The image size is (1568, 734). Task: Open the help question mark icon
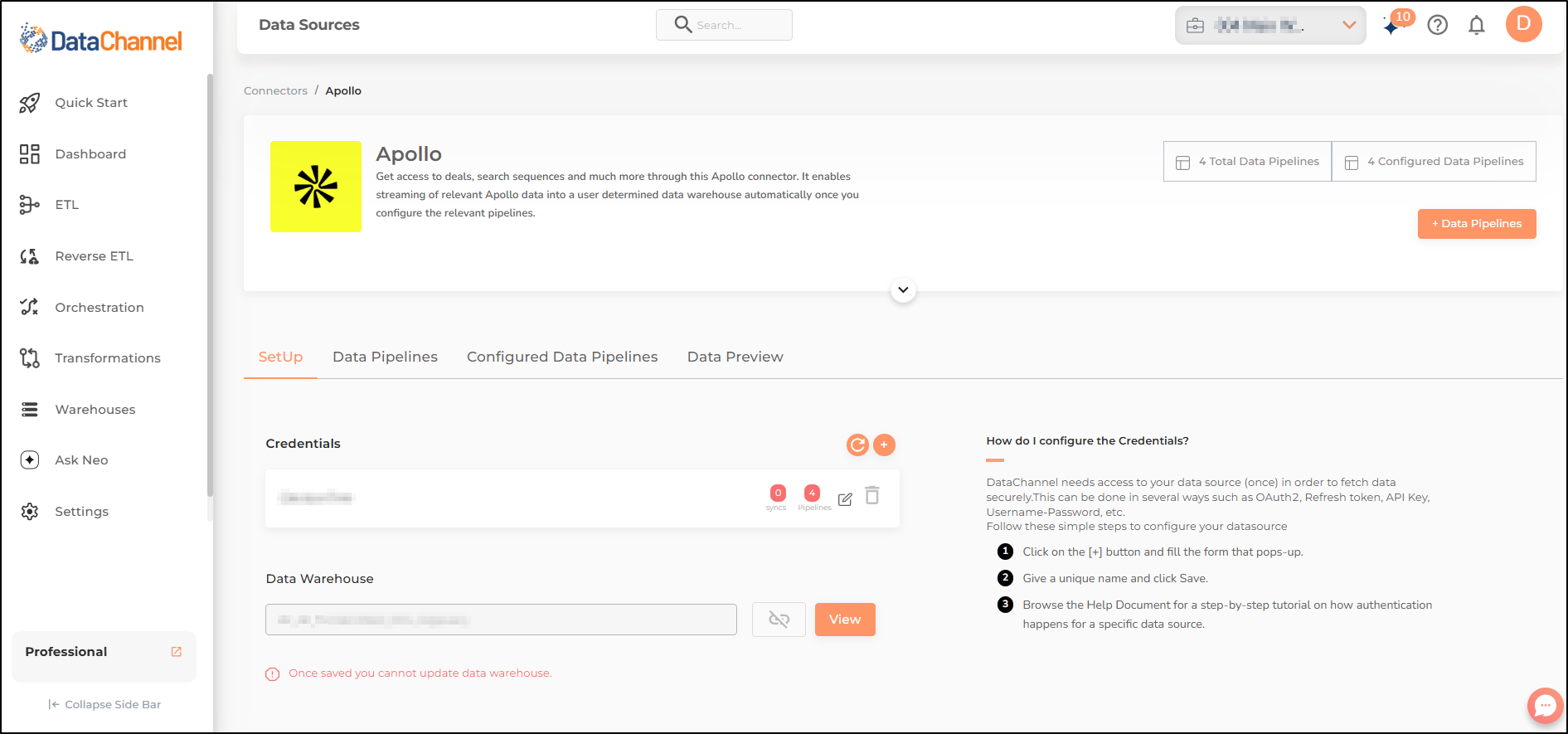1438,25
